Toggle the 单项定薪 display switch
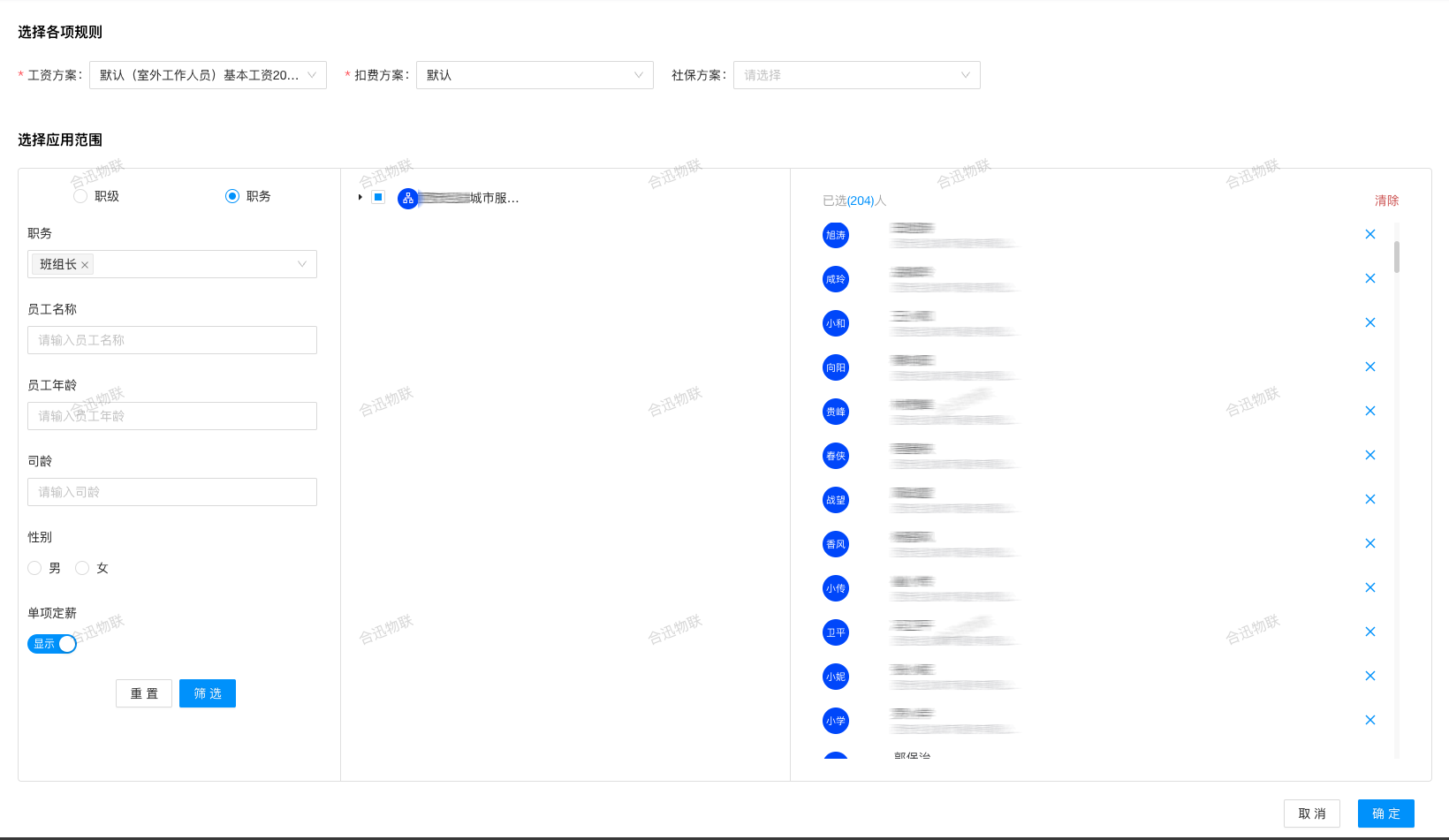 point(52,644)
